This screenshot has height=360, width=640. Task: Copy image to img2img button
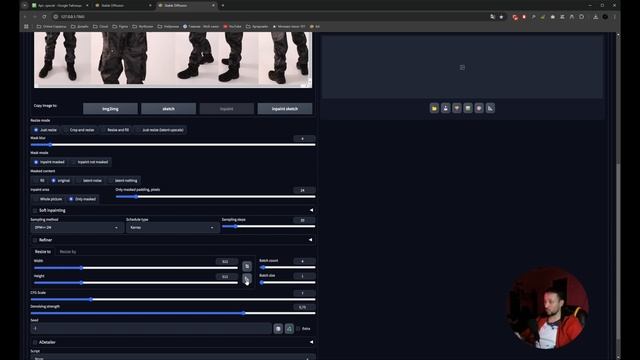(110, 109)
